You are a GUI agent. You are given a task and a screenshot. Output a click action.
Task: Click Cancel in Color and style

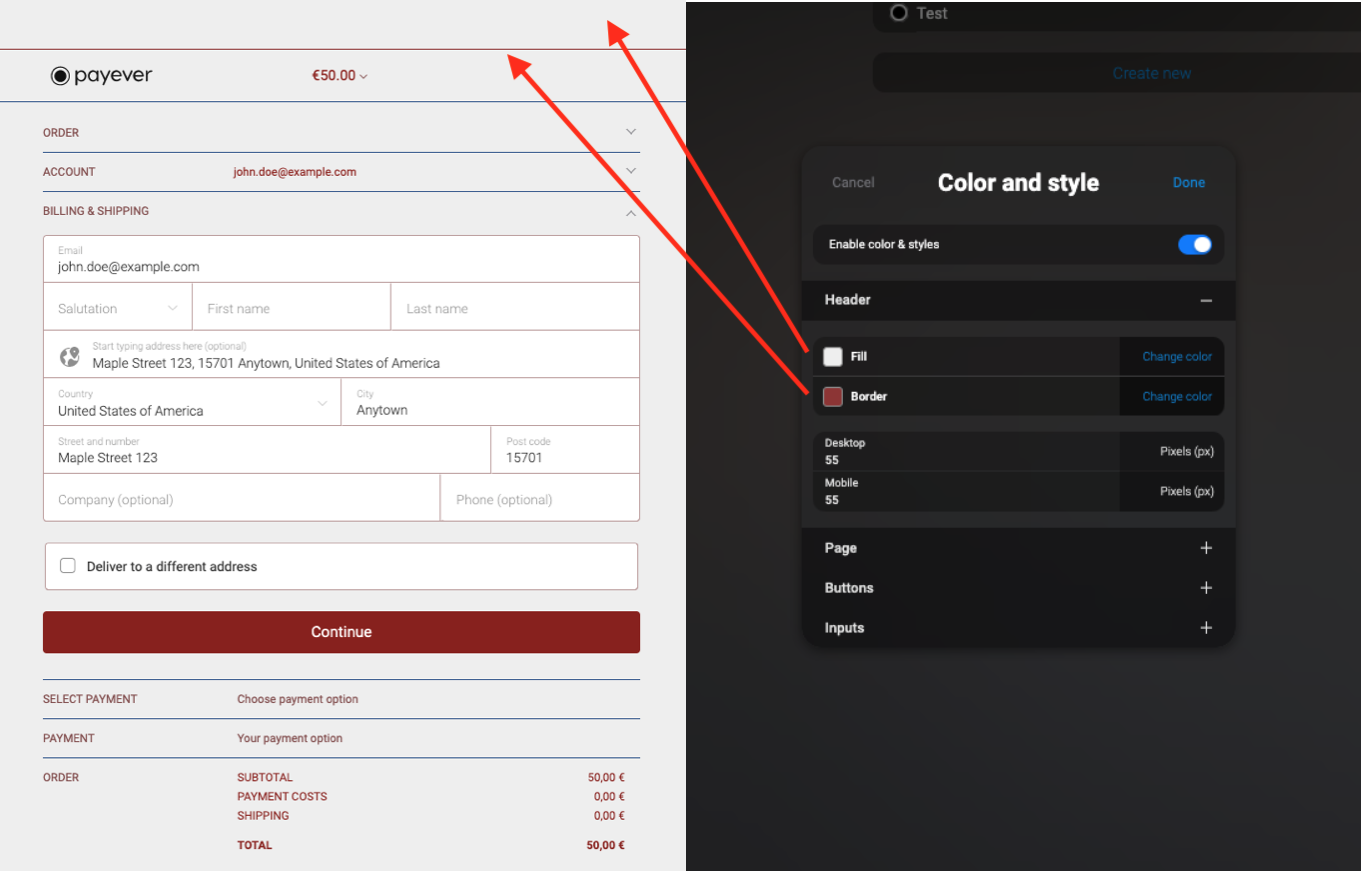[853, 182]
